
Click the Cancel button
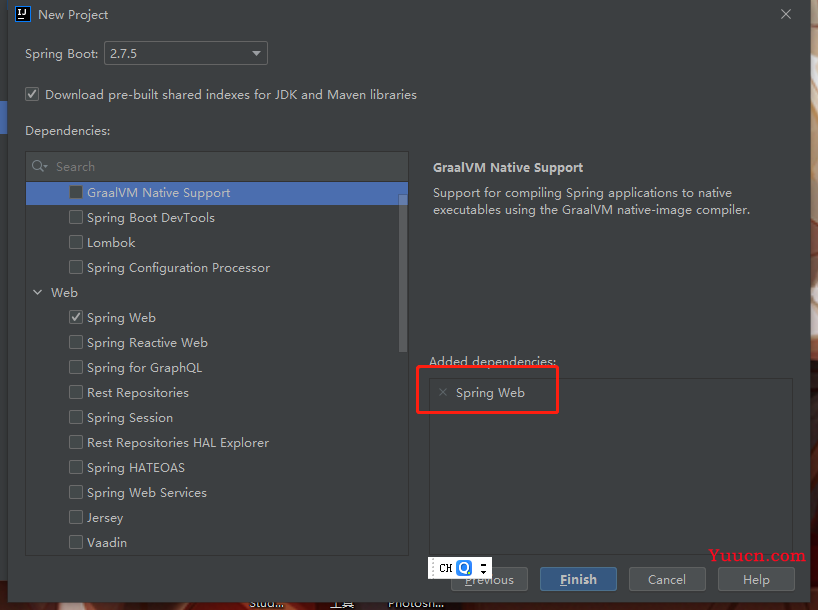coord(666,579)
